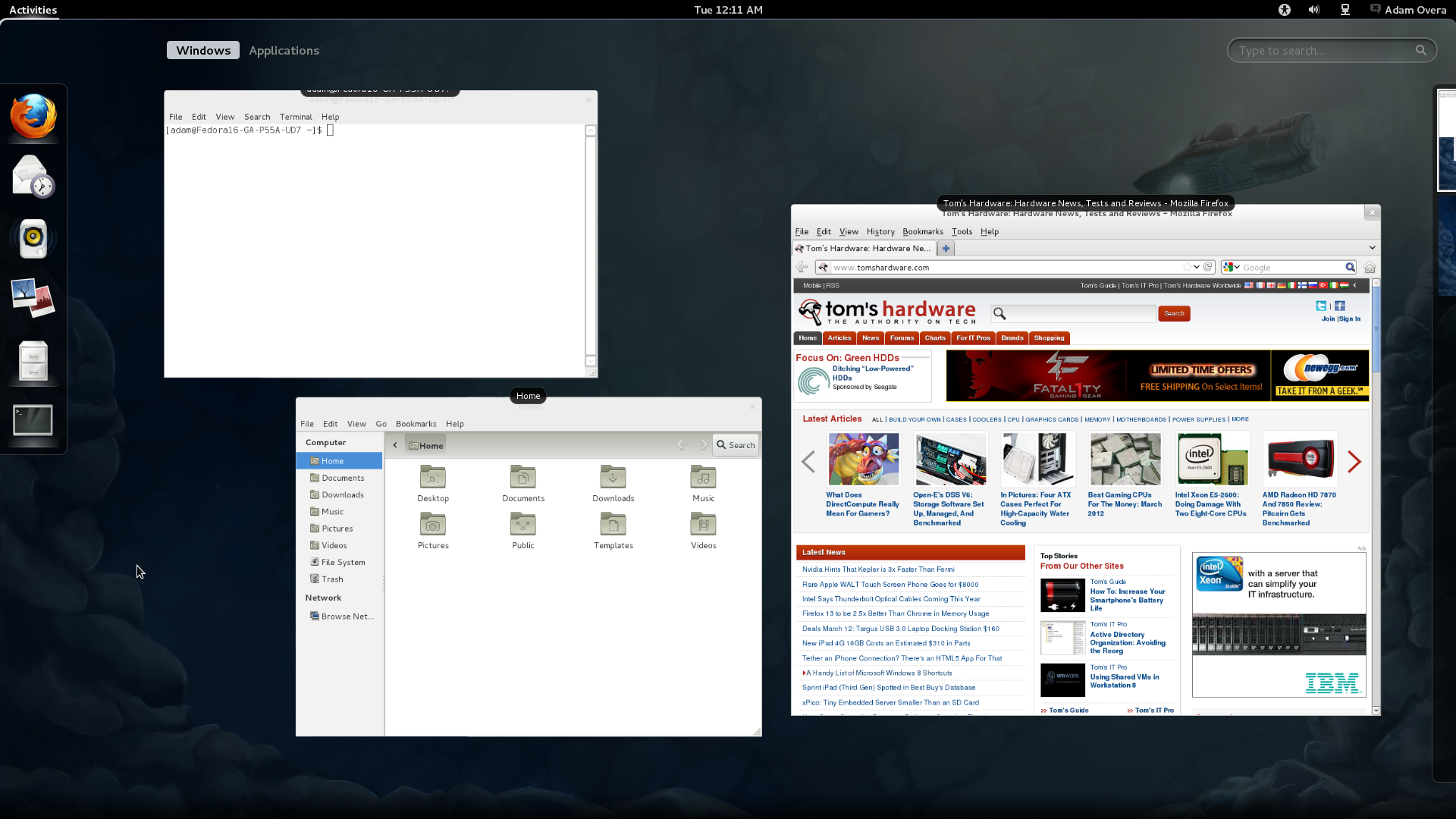
Task: Filter Latest Articles by GRAPHICS CARDS
Action: tap(1052, 419)
